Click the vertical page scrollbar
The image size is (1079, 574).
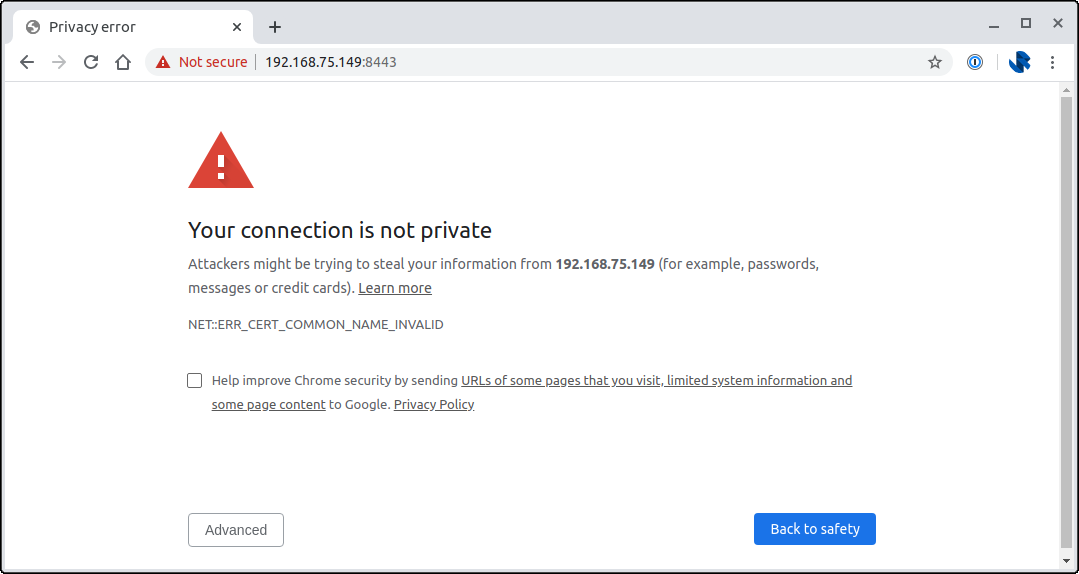[x=1067, y=320]
